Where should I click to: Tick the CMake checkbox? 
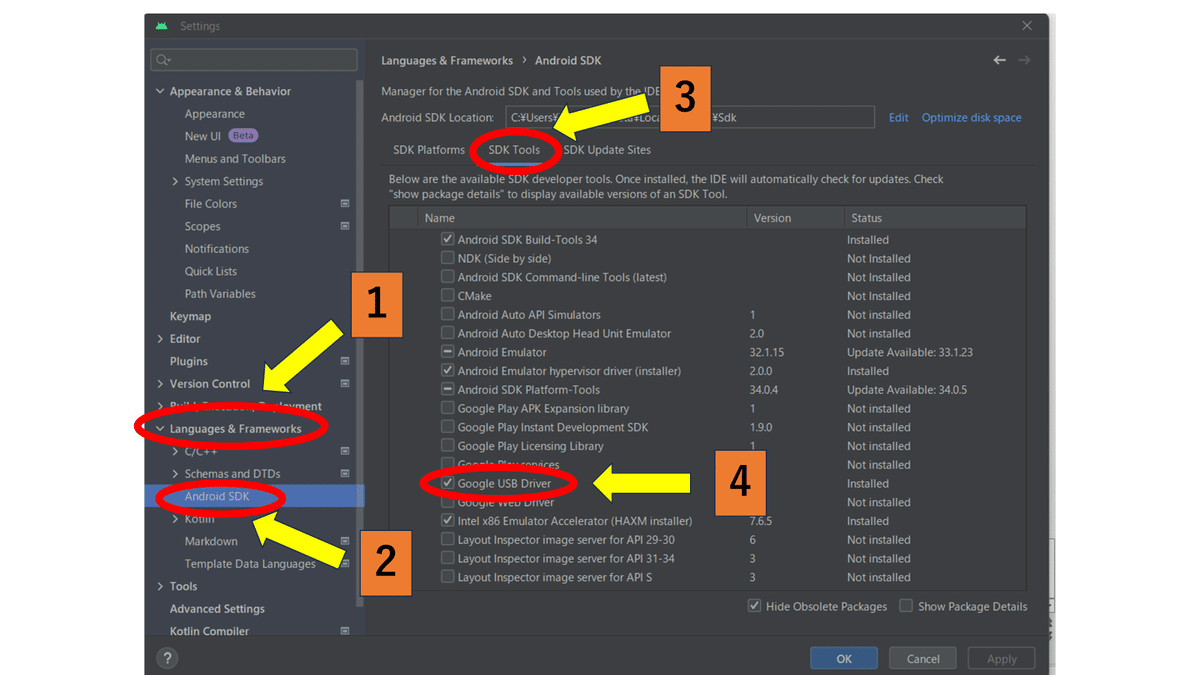(x=448, y=296)
